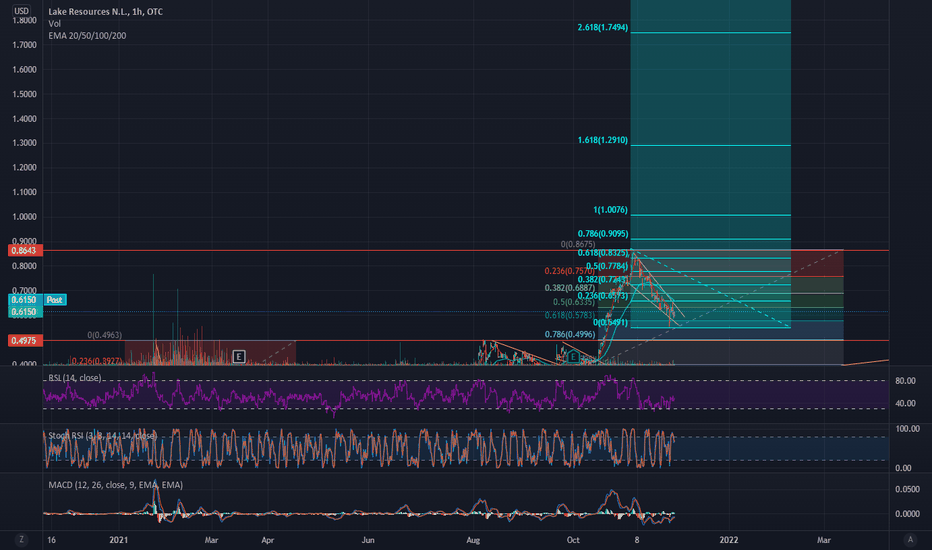
Task: Click the Z timezone button
Action: coord(21,540)
